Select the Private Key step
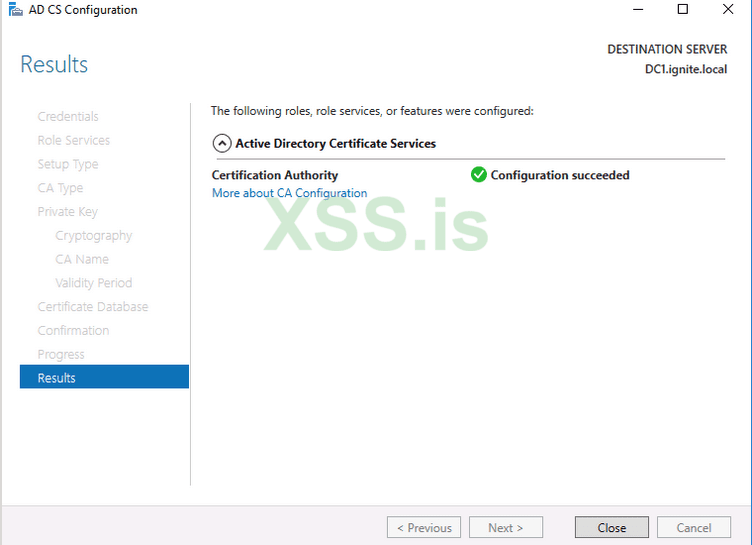 click(68, 212)
